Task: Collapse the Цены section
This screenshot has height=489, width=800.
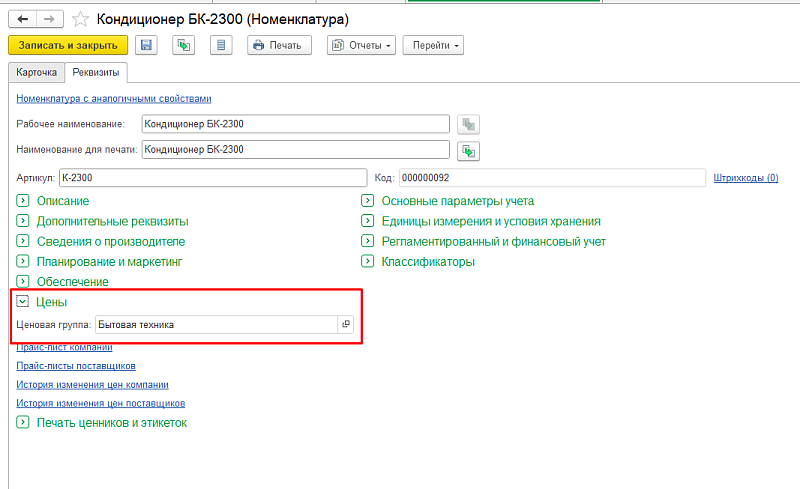Action: pyautogui.click(x=23, y=301)
